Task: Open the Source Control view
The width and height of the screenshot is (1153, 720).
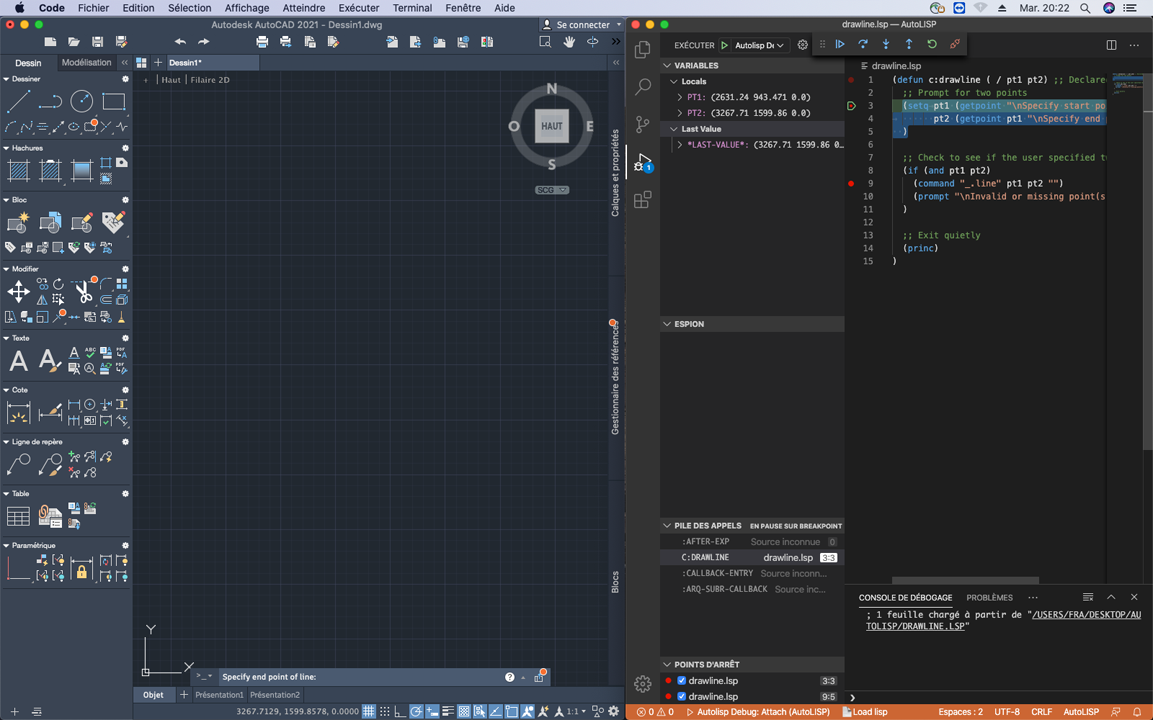Action: pyautogui.click(x=643, y=124)
